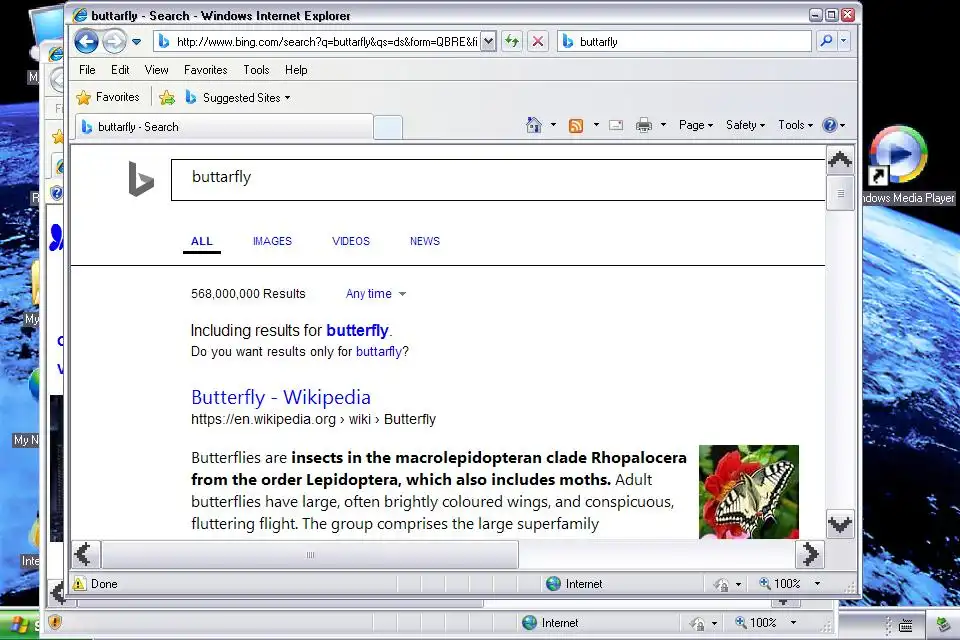Switch to the VIDEOS tab
The width and height of the screenshot is (960, 640).
(x=351, y=241)
